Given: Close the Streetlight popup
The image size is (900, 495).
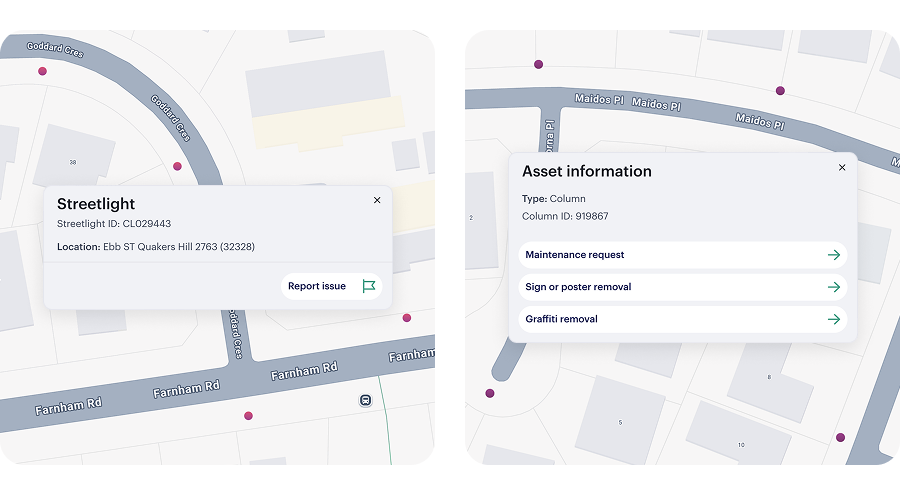Looking at the screenshot, I should (377, 200).
